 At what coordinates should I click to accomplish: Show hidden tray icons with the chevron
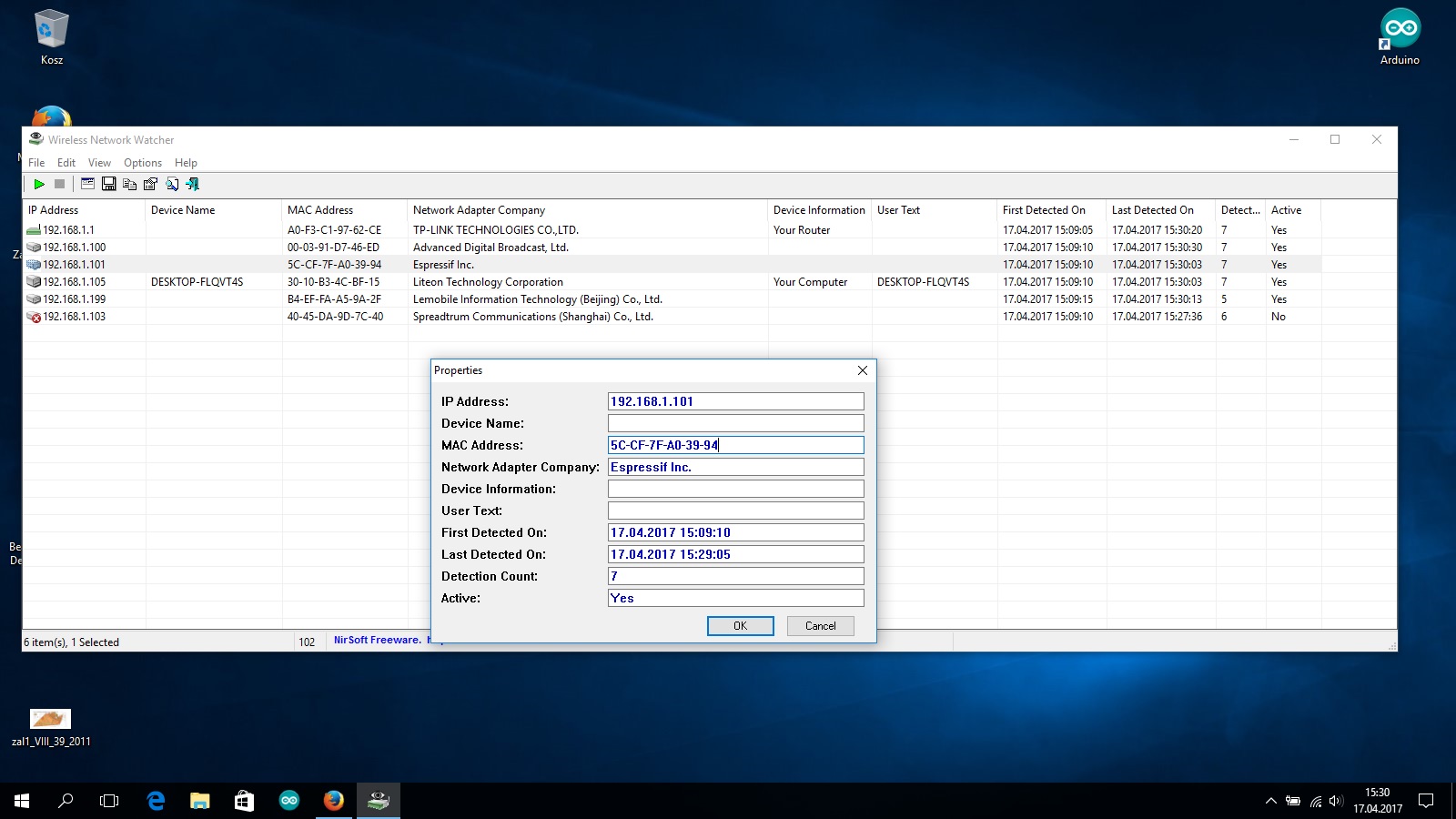[x=1270, y=801]
